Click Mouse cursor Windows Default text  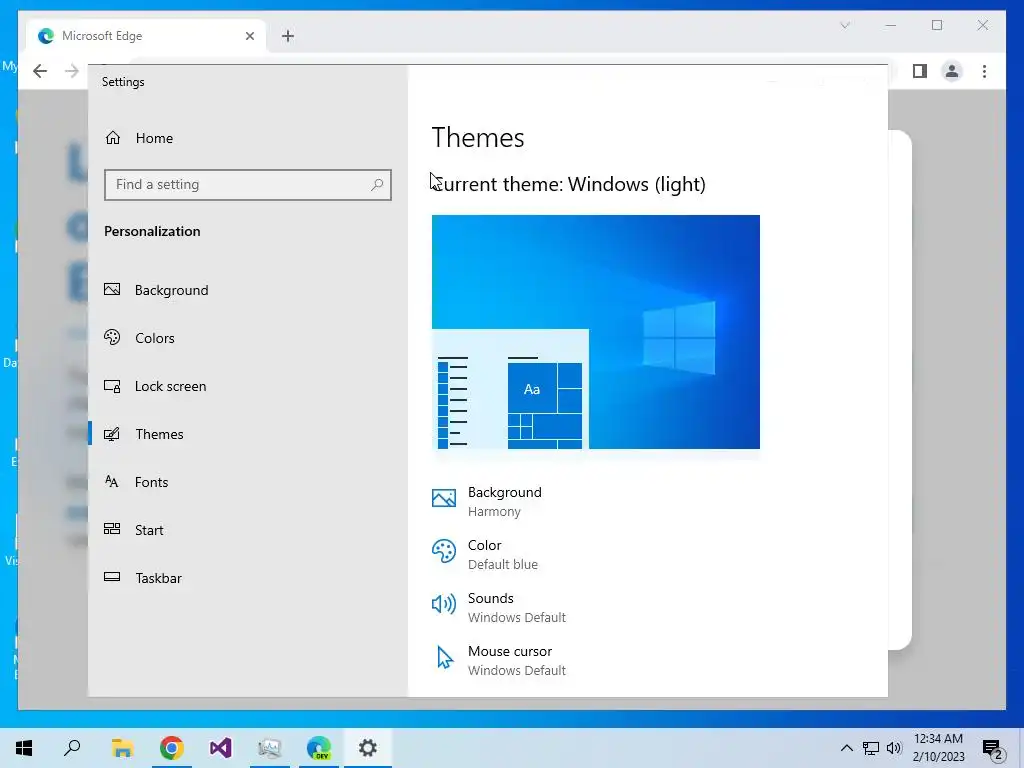517,670
